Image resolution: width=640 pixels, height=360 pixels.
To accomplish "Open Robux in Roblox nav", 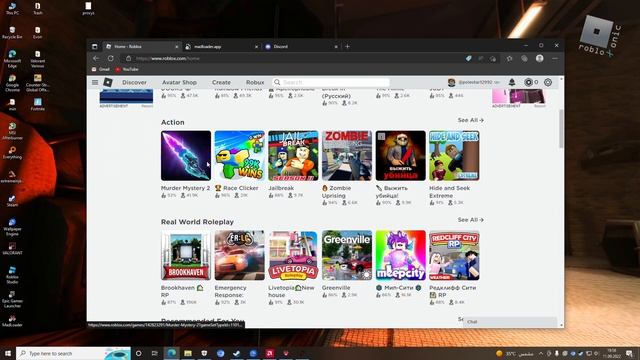I will pos(255,82).
